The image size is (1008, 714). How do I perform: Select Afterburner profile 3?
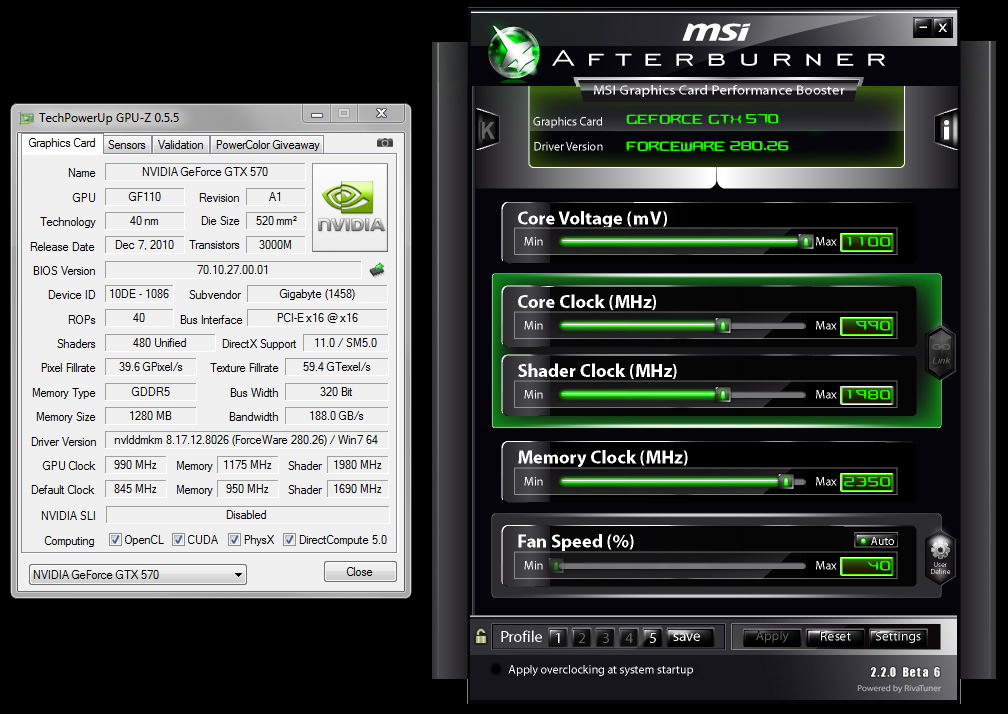click(606, 638)
